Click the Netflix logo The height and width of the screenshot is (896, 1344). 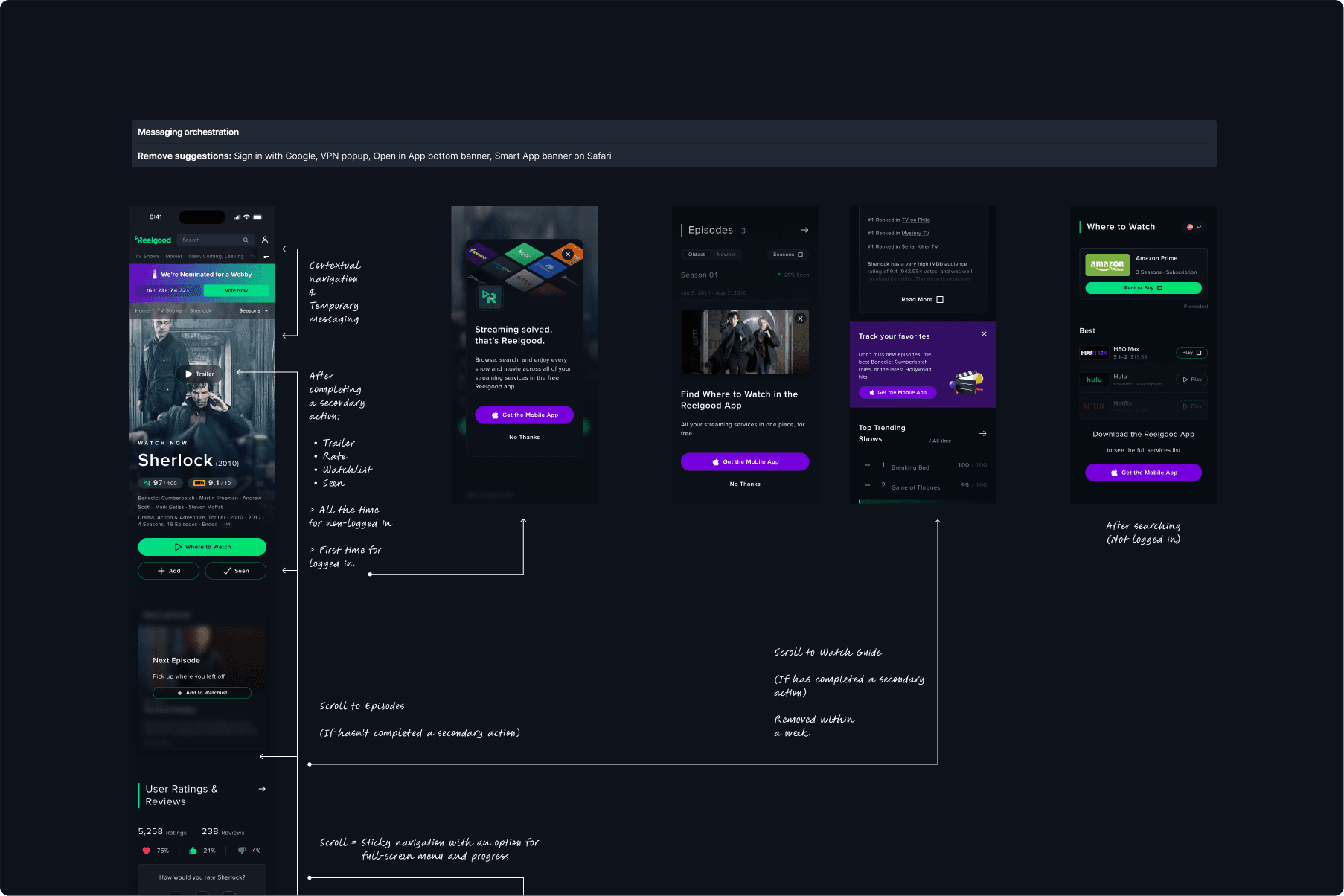(1094, 406)
